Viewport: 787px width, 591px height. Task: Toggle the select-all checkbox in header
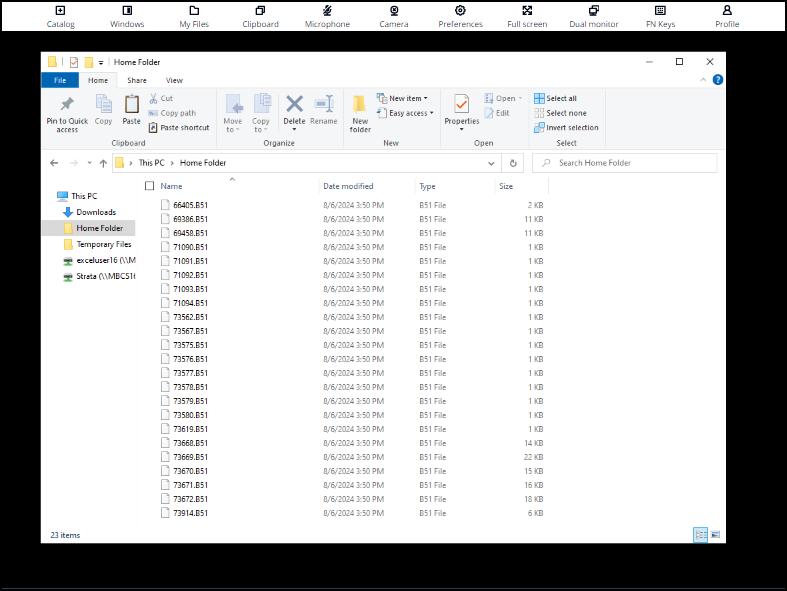(150, 186)
